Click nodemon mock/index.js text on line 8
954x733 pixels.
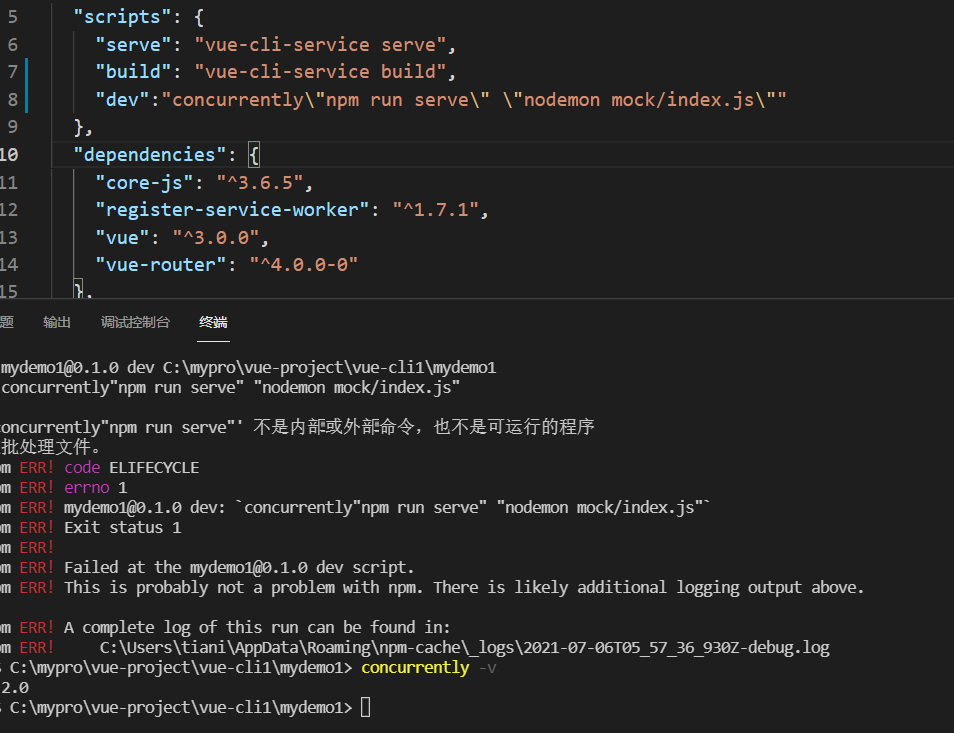(x=639, y=99)
